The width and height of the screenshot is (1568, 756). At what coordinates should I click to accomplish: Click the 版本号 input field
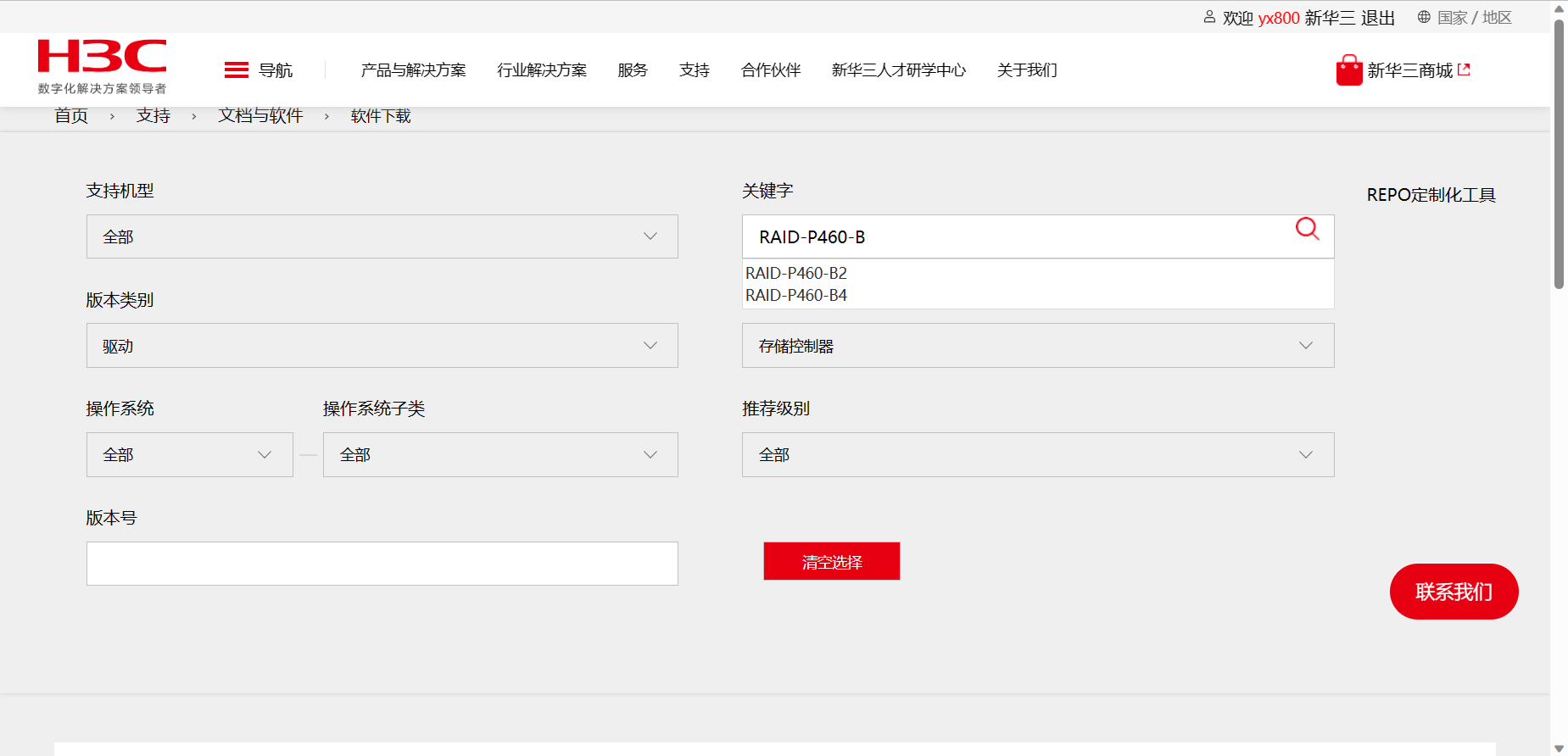click(x=382, y=564)
